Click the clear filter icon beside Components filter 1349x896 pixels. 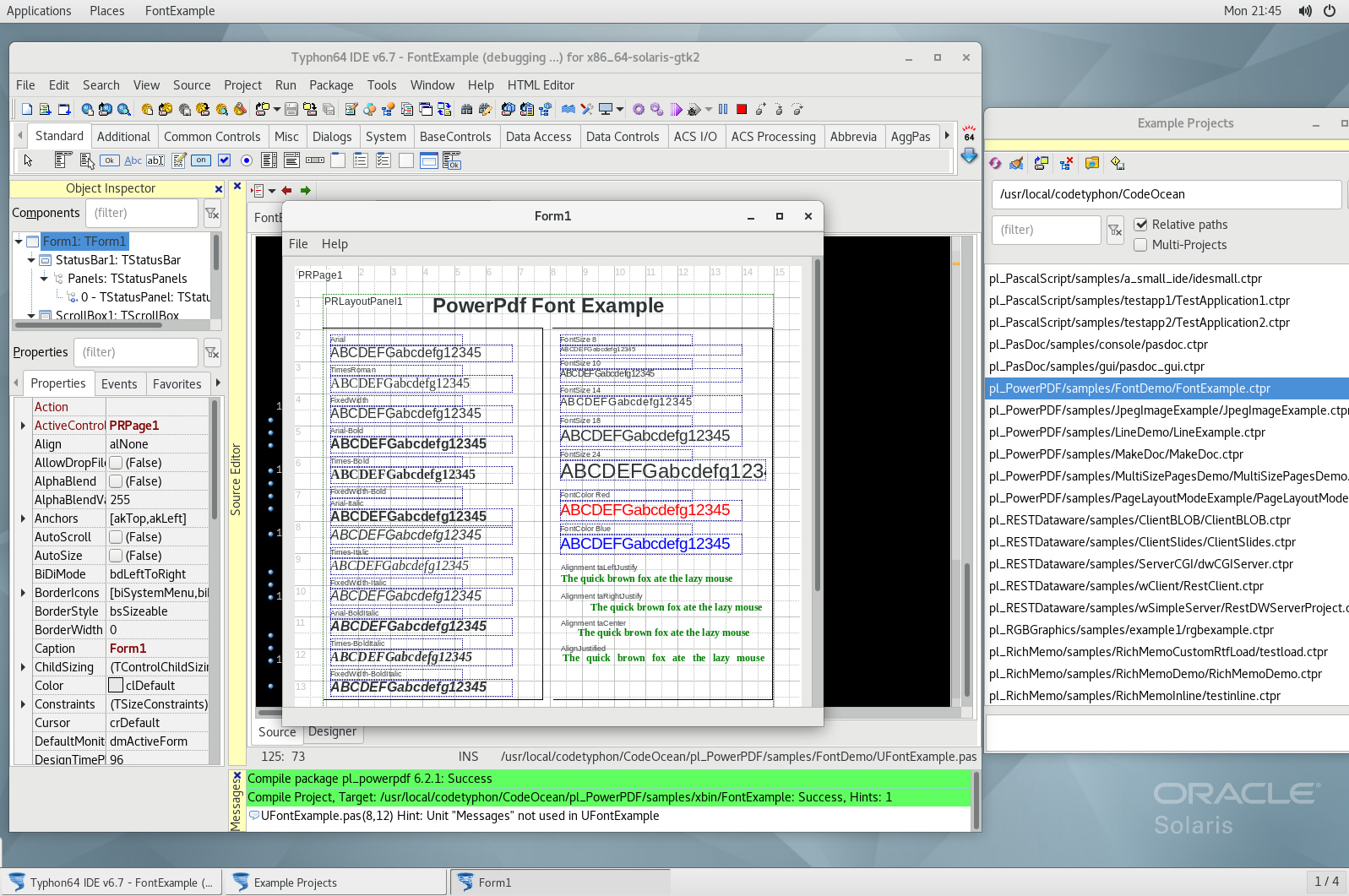click(x=212, y=214)
